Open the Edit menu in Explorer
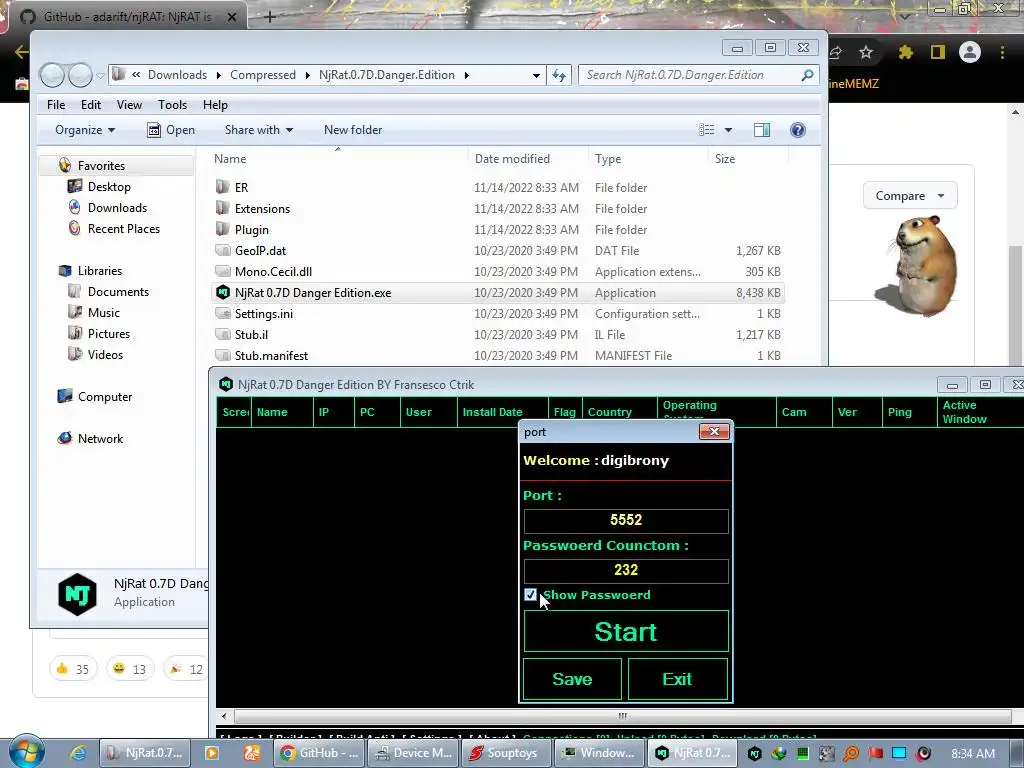 [x=91, y=104]
